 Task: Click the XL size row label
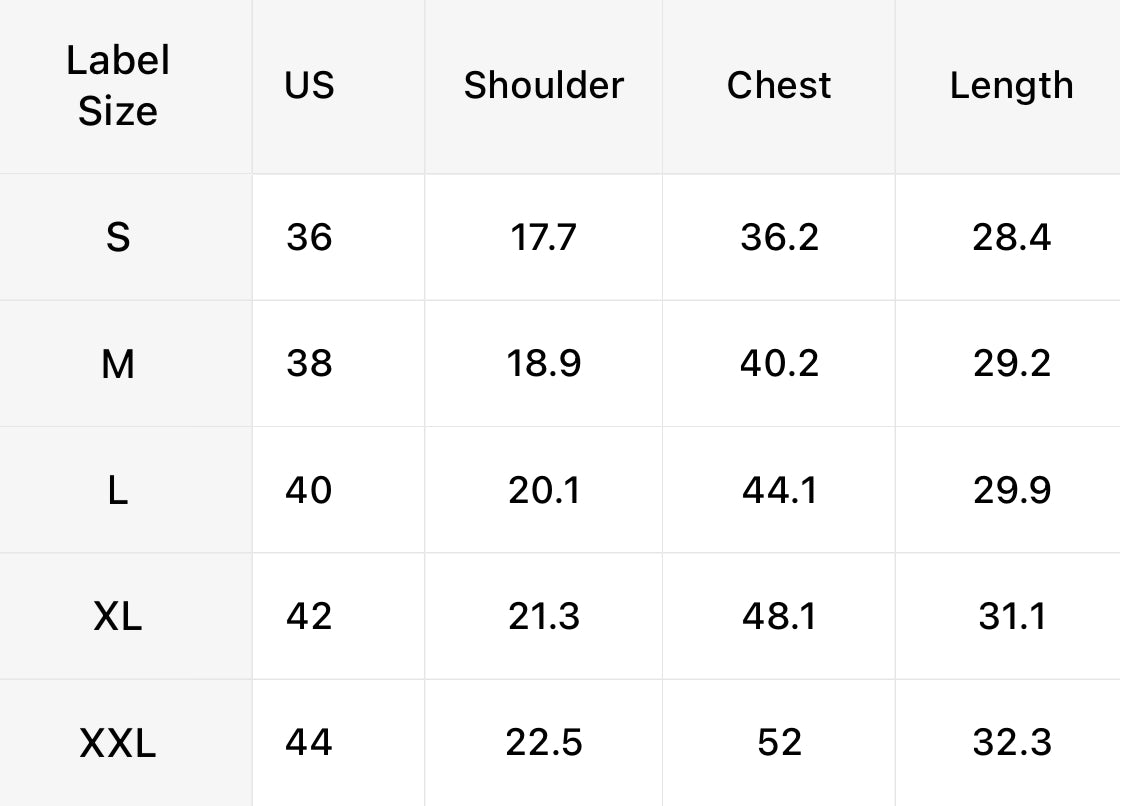(118, 616)
